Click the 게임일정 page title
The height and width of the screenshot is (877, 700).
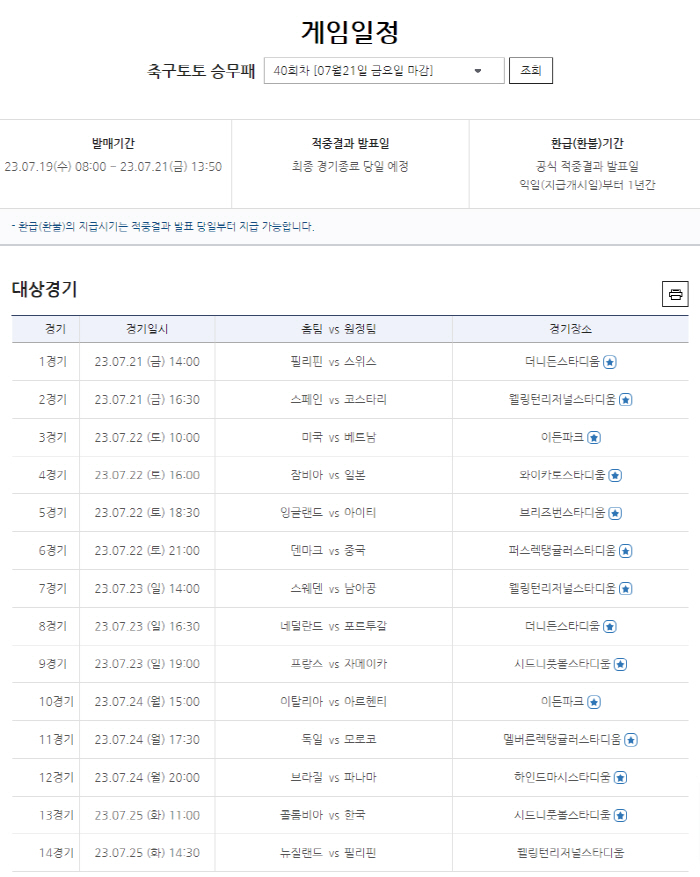click(x=350, y=31)
